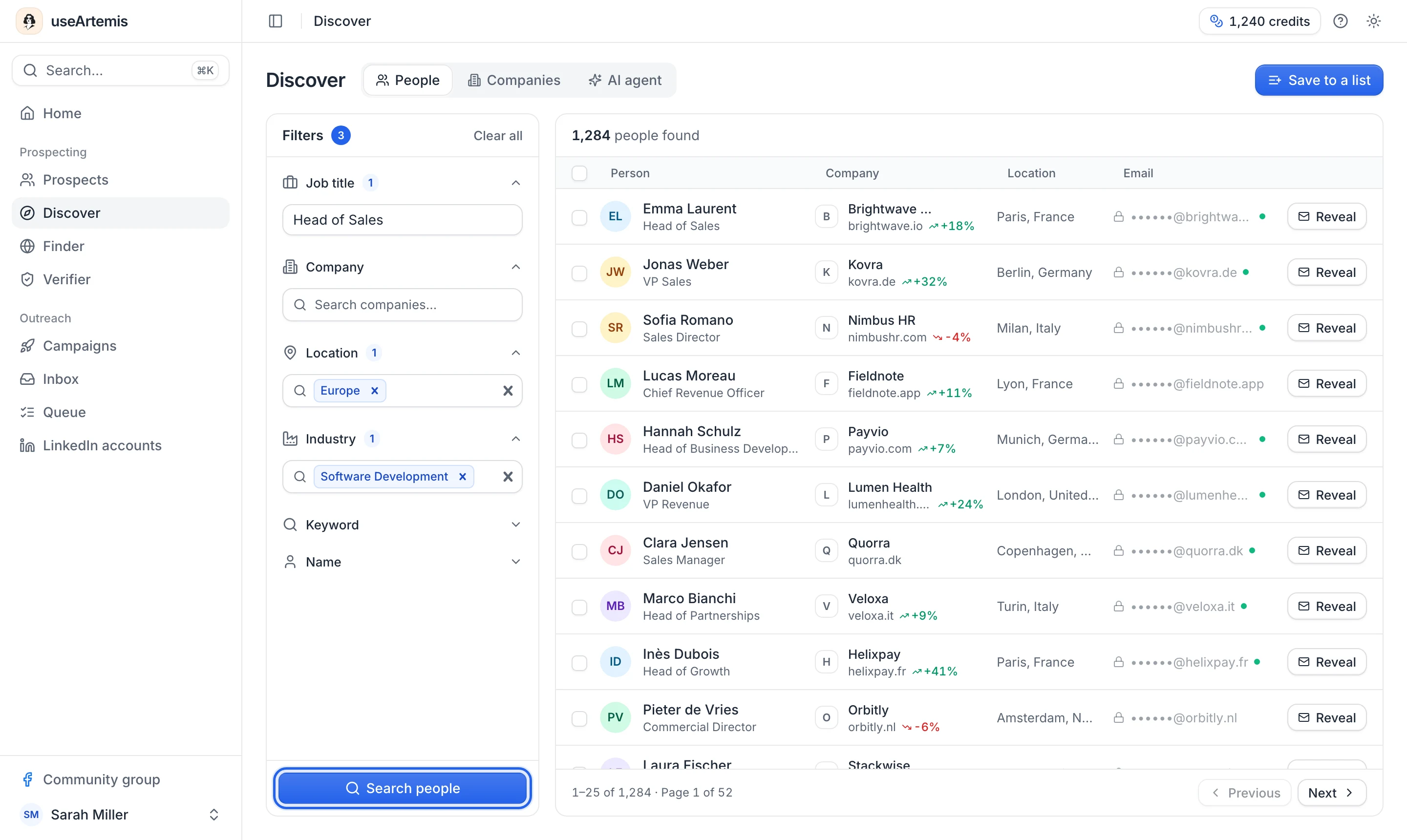Screen dimensions: 1407x840
Task: Tick the select-all checkbox in header
Action: (x=579, y=173)
